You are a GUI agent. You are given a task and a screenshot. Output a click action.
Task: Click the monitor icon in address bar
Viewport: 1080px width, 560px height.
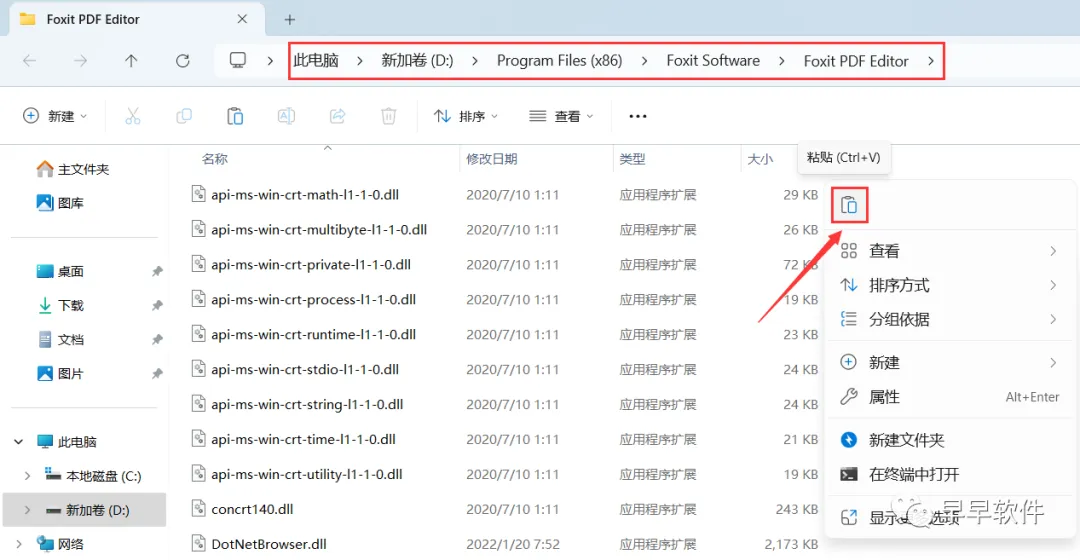(x=238, y=61)
